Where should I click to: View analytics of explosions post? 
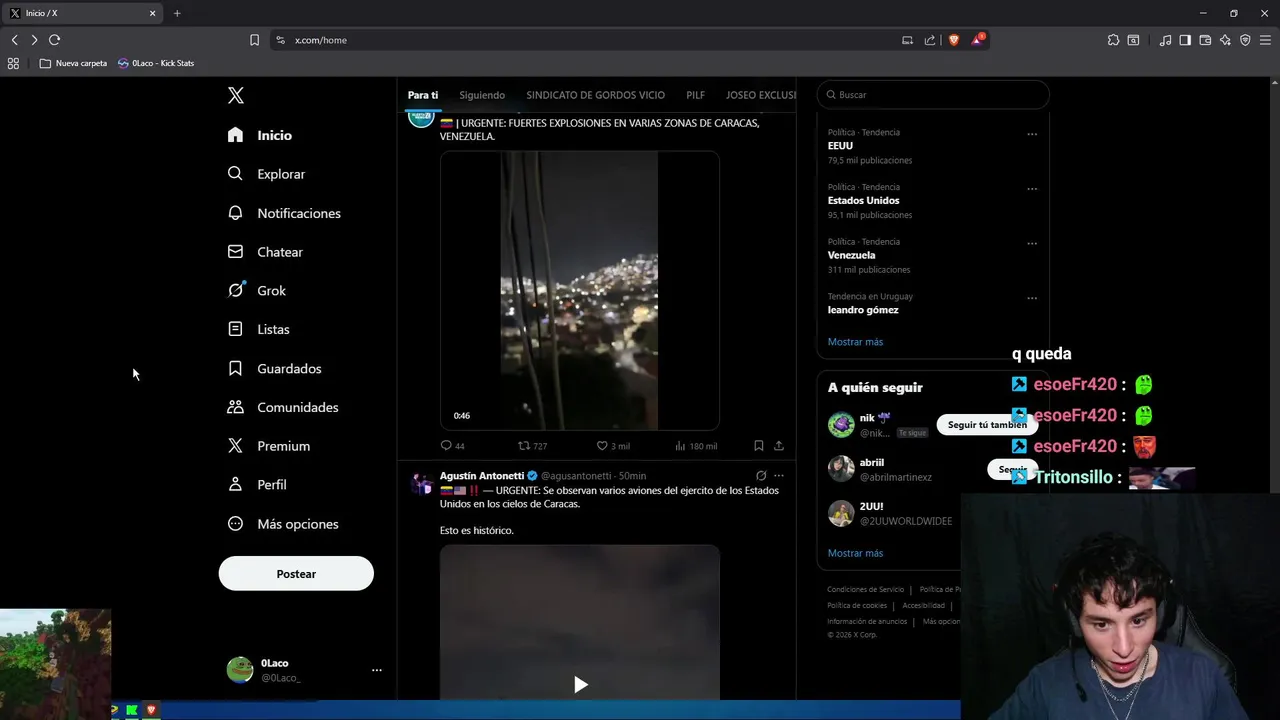[696, 446]
